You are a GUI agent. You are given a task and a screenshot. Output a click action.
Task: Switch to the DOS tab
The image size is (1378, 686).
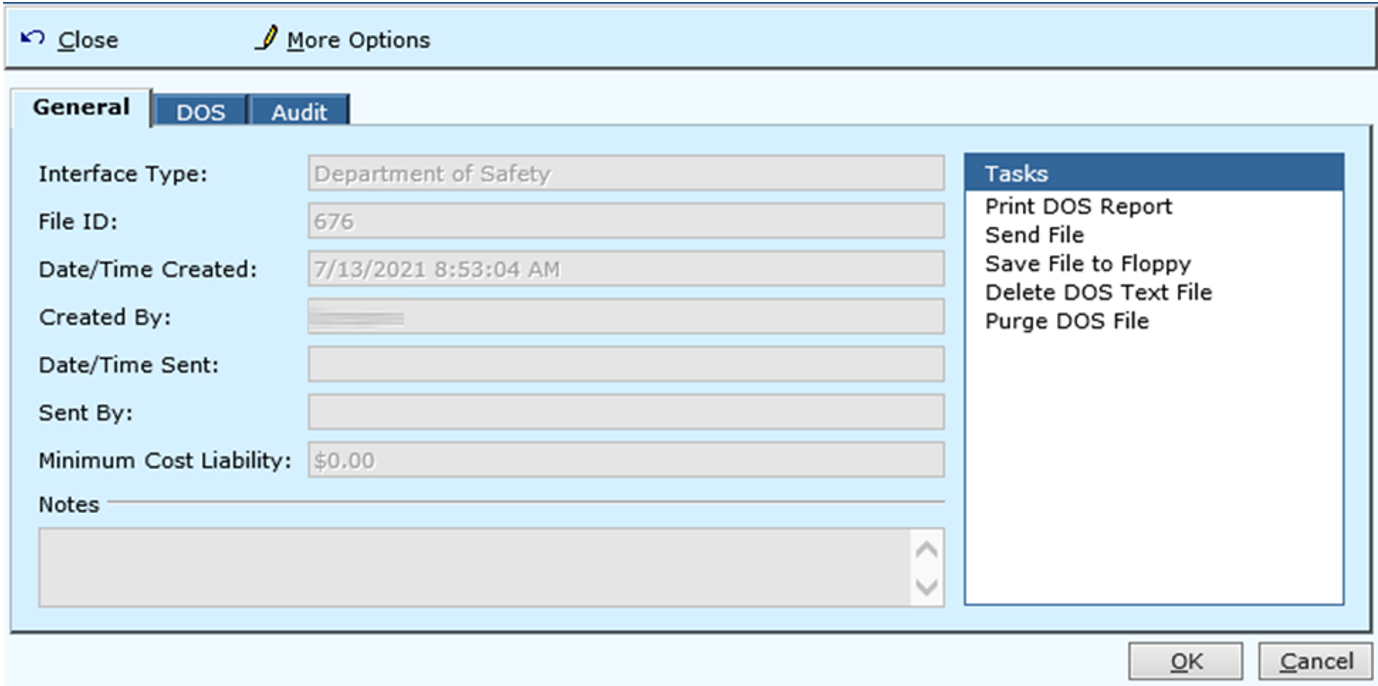point(200,112)
